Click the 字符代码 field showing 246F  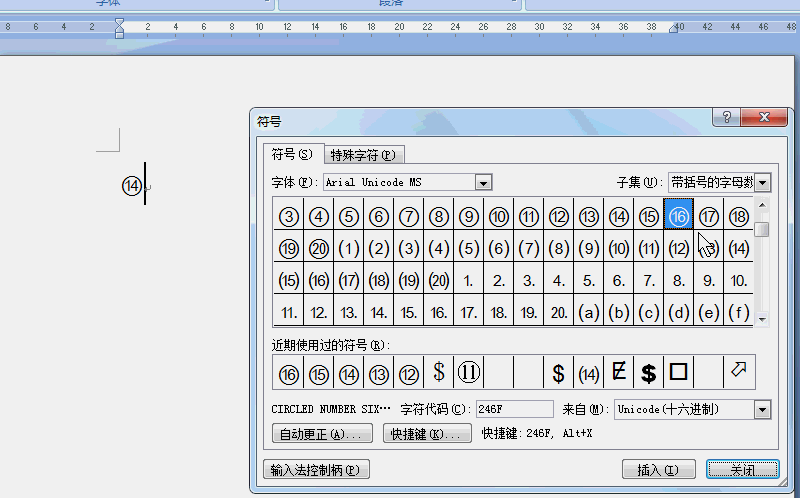pos(514,409)
